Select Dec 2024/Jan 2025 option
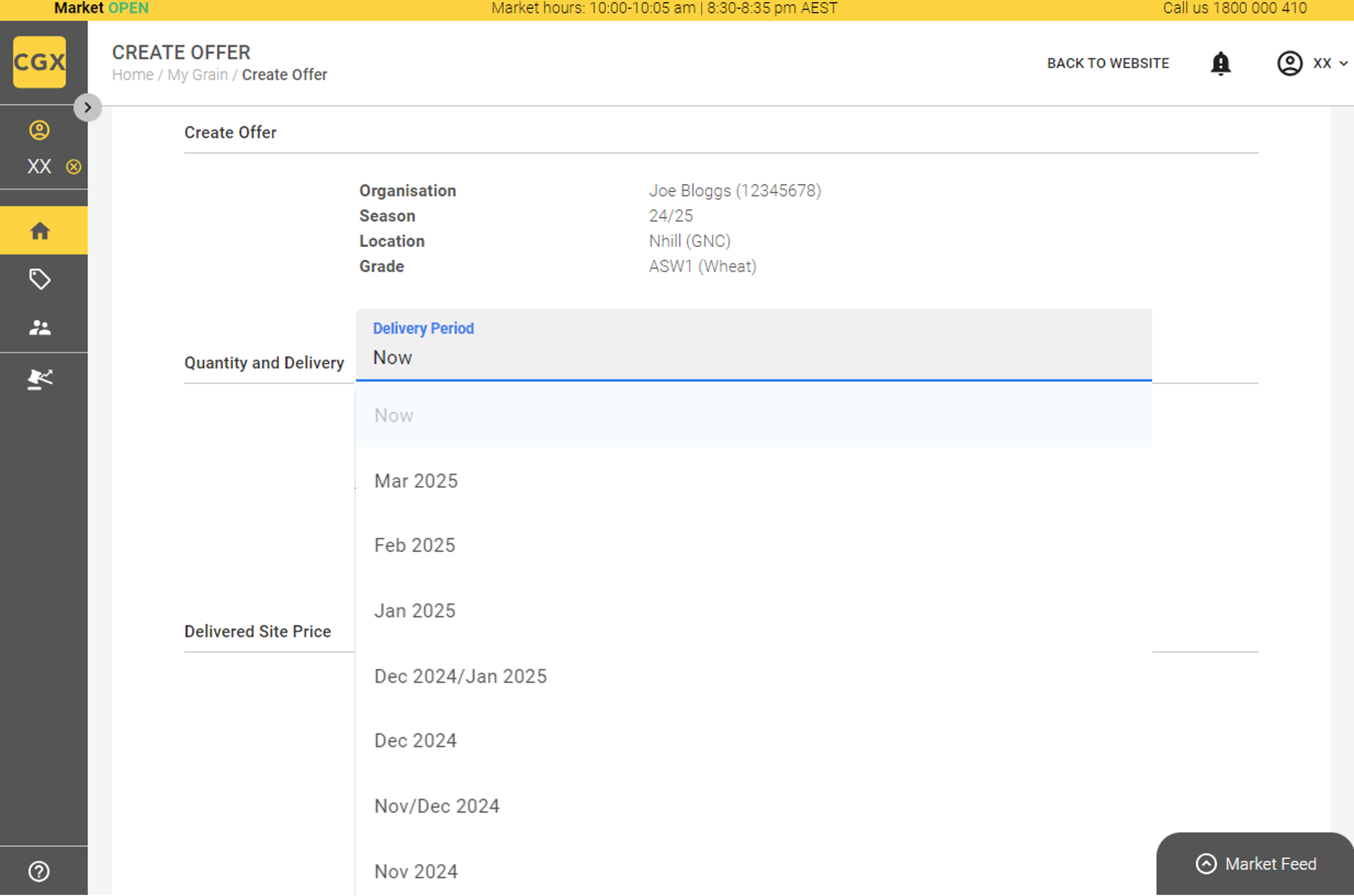This screenshot has height=896, width=1354. pyautogui.click(x=460, y=676)
